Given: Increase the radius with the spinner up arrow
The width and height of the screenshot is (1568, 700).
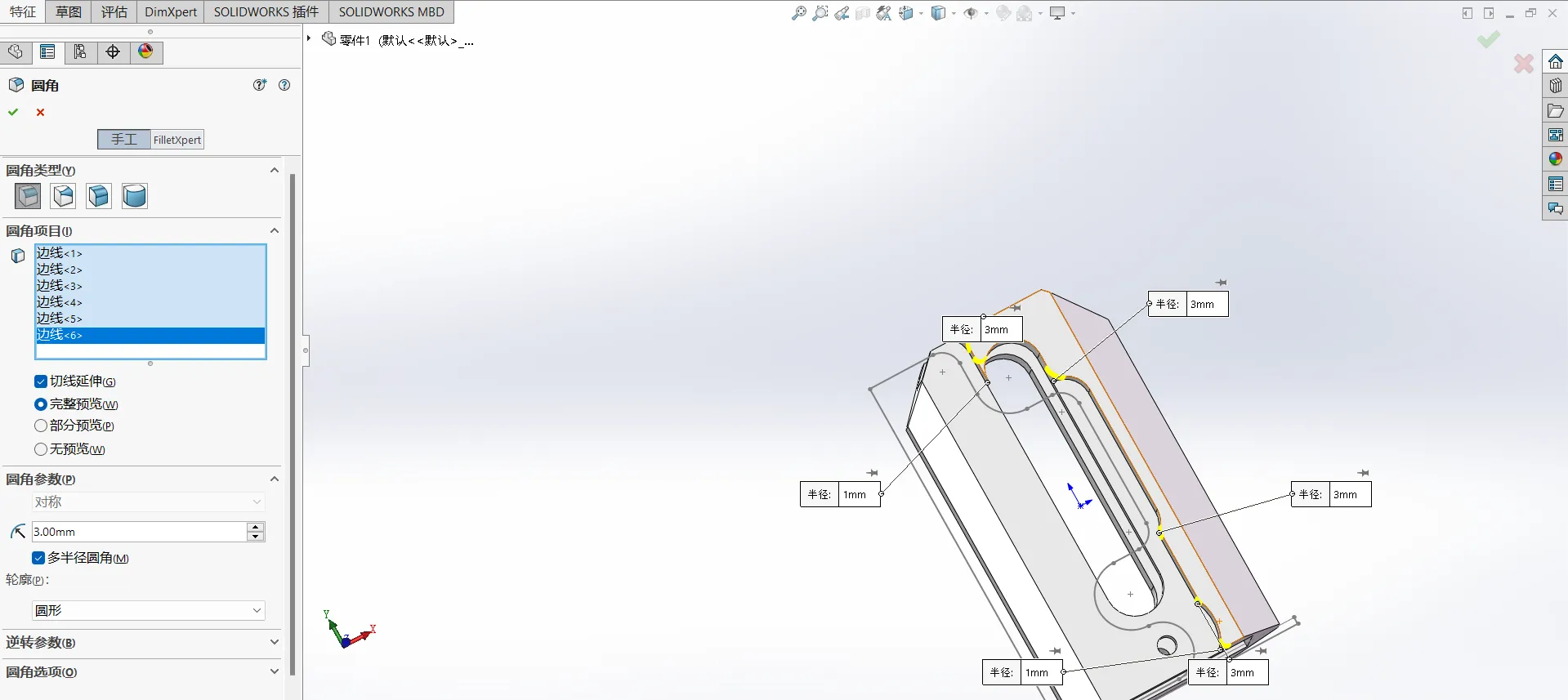Looking at the screenshot, I should 256,527.
